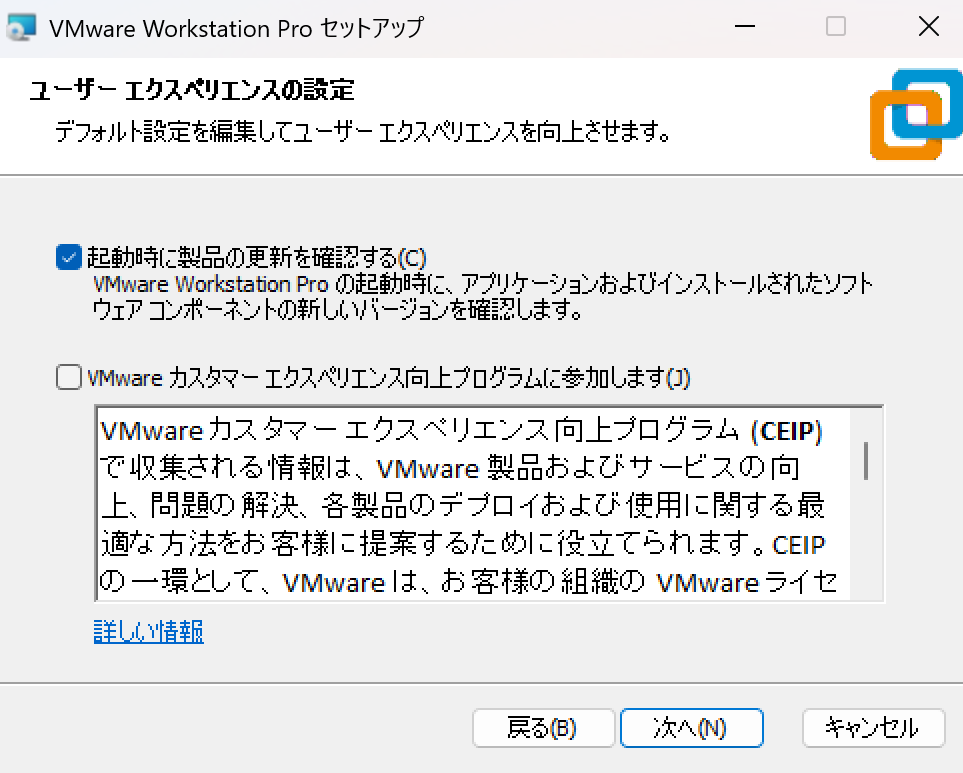This screenshot has height=773, width=963.
Task: Click inside the CEIP description text area
Action: [x=474, y=503]
